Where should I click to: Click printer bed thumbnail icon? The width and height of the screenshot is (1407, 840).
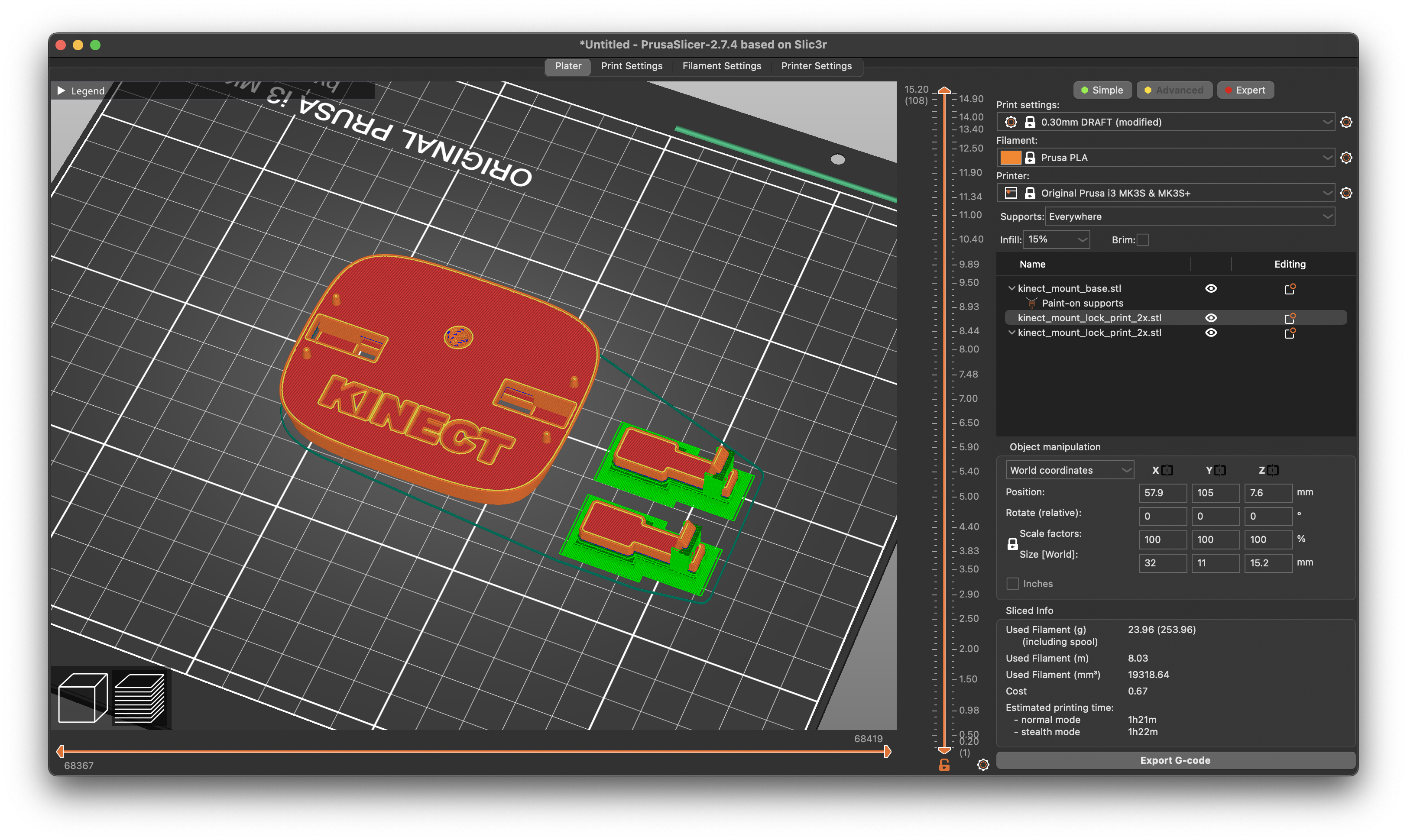tap(1011, 194)
